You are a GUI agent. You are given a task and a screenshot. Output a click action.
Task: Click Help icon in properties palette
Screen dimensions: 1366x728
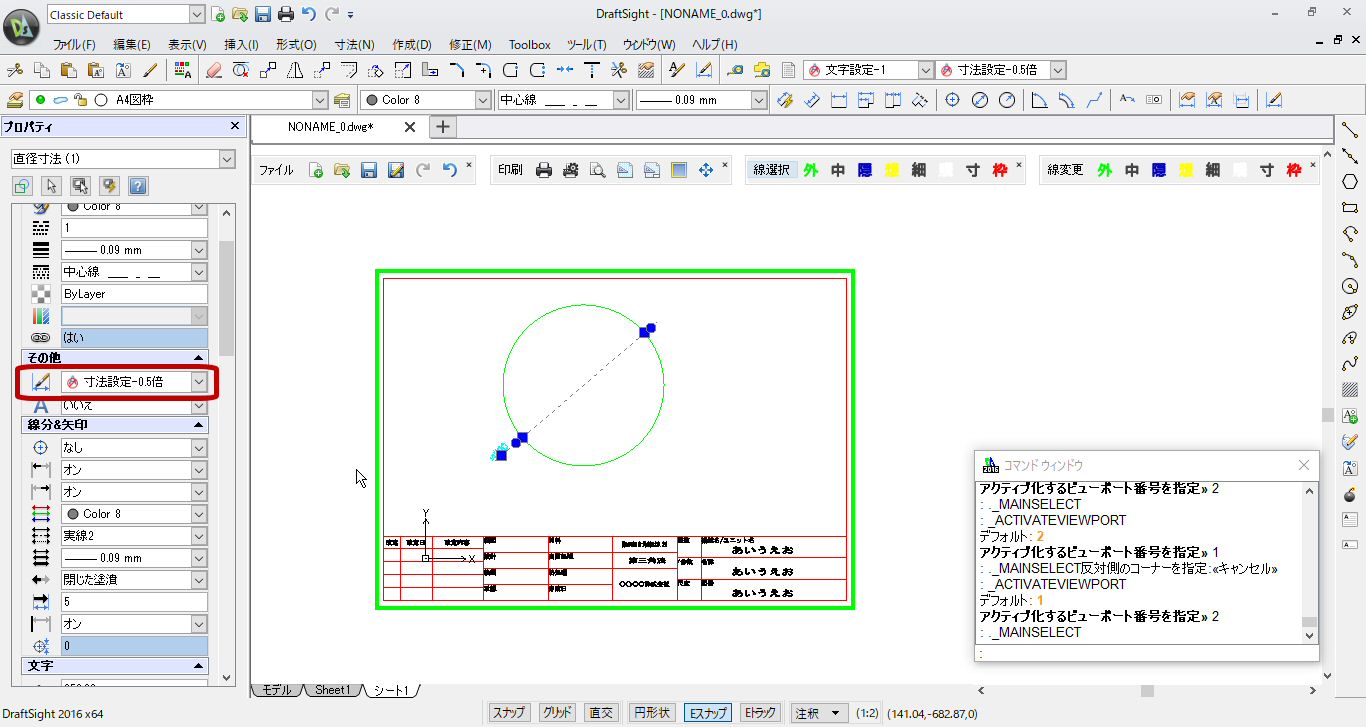click(138, 186)
